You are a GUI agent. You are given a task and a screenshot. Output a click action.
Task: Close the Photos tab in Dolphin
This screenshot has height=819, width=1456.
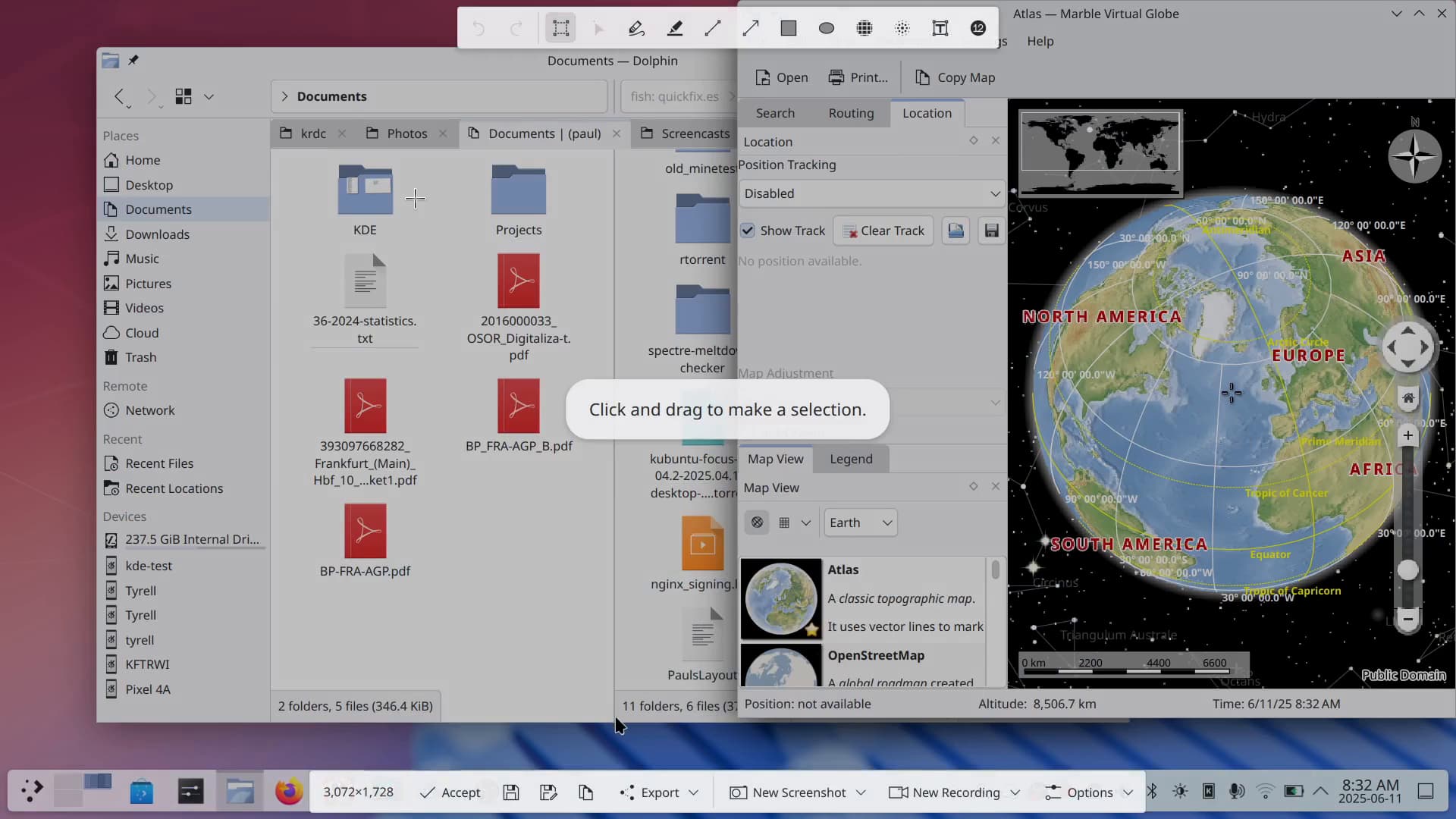tap(443, 133)
